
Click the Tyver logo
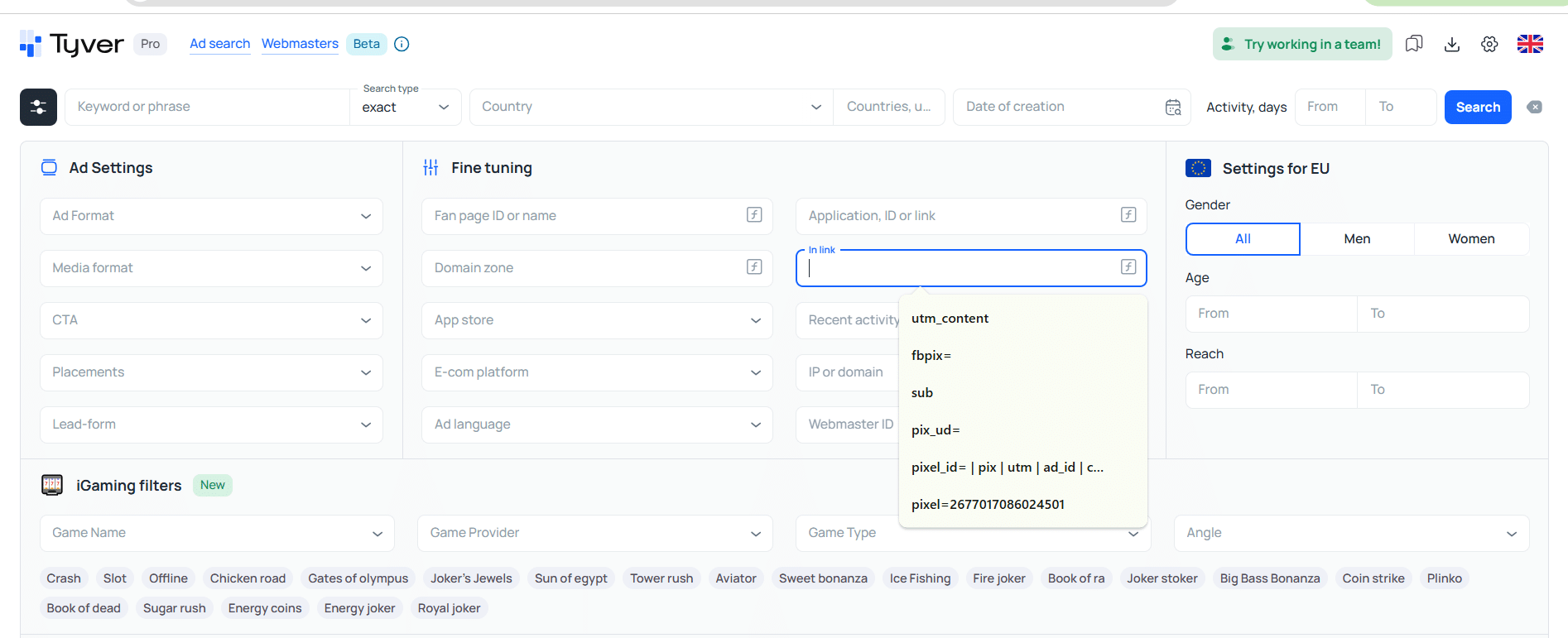(72, 44)
